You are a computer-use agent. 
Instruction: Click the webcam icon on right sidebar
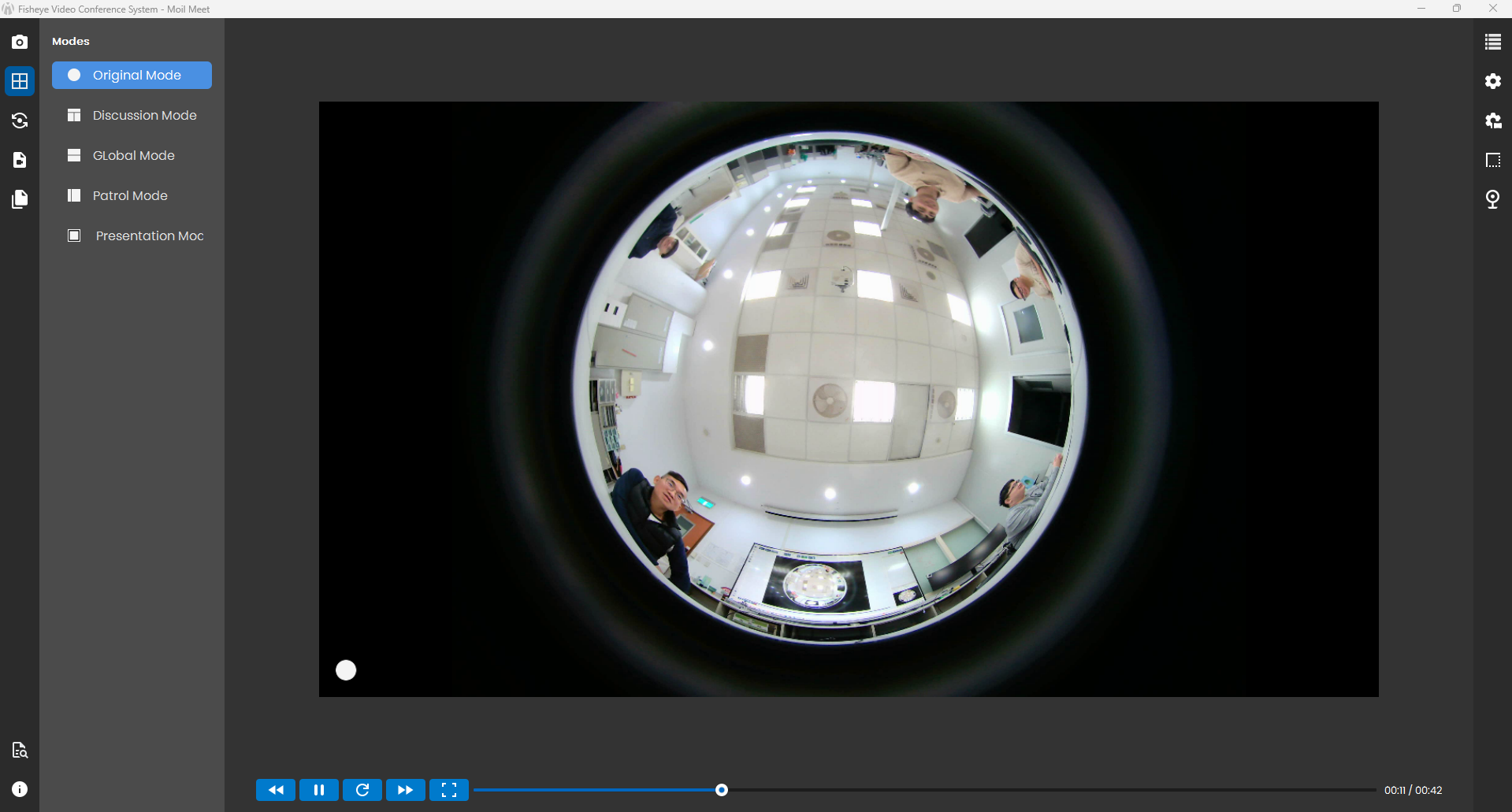coord(1492,199)
